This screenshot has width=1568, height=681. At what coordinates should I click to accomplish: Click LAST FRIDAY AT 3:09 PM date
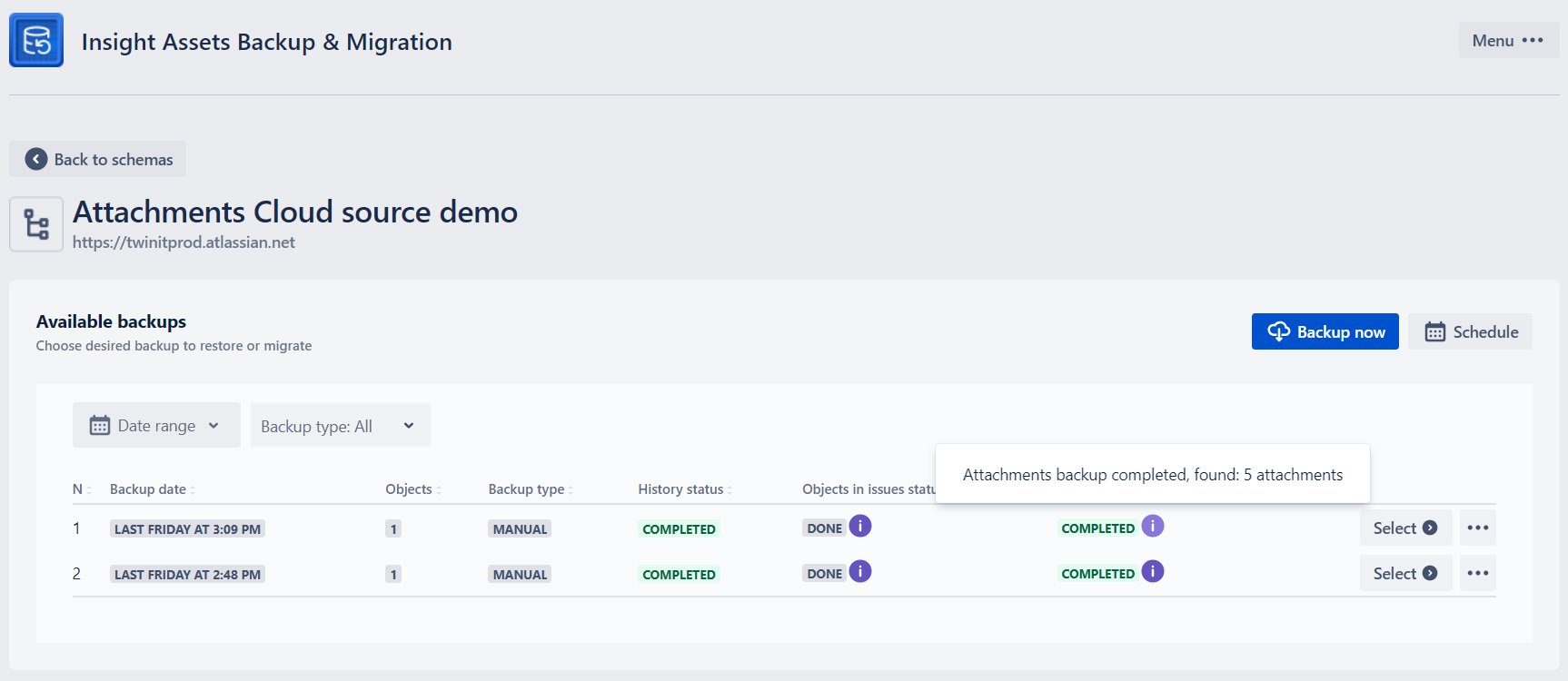pos(187,529)
